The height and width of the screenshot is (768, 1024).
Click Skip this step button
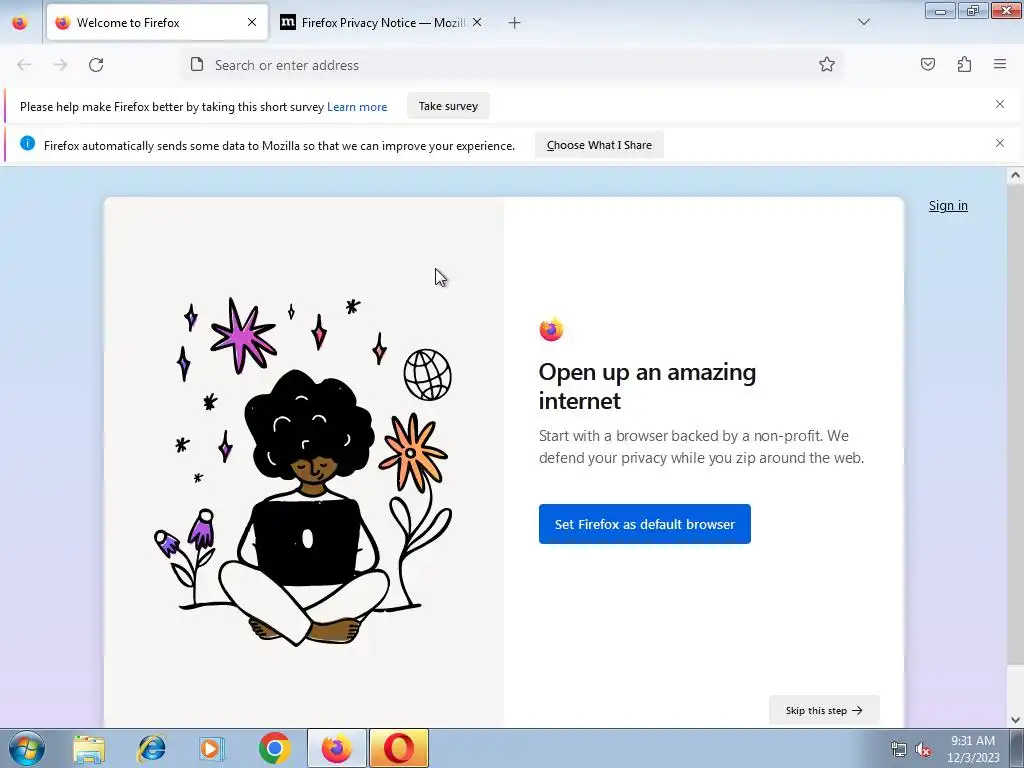(824, 710)
